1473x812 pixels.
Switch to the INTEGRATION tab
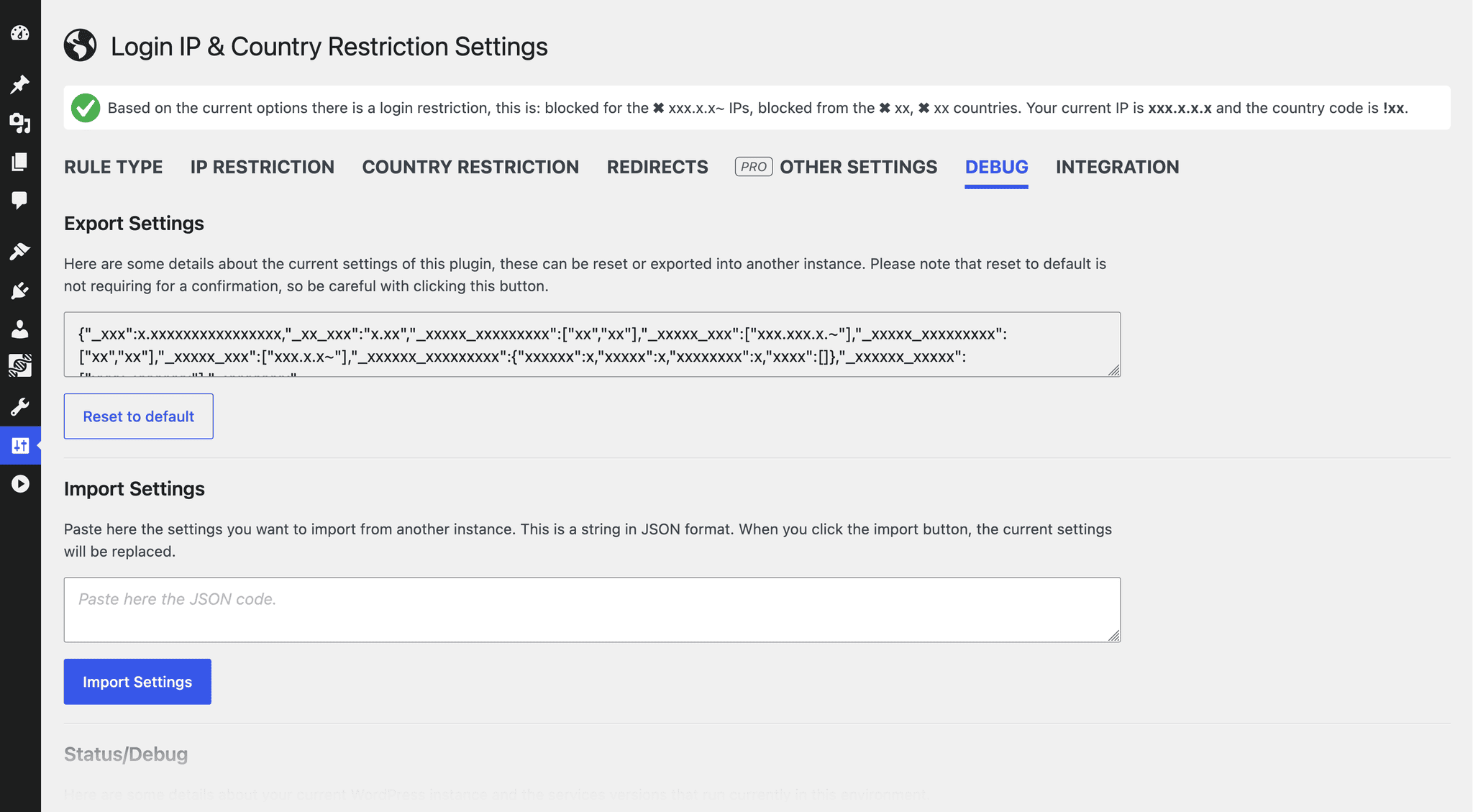[x=1118, y=167]
